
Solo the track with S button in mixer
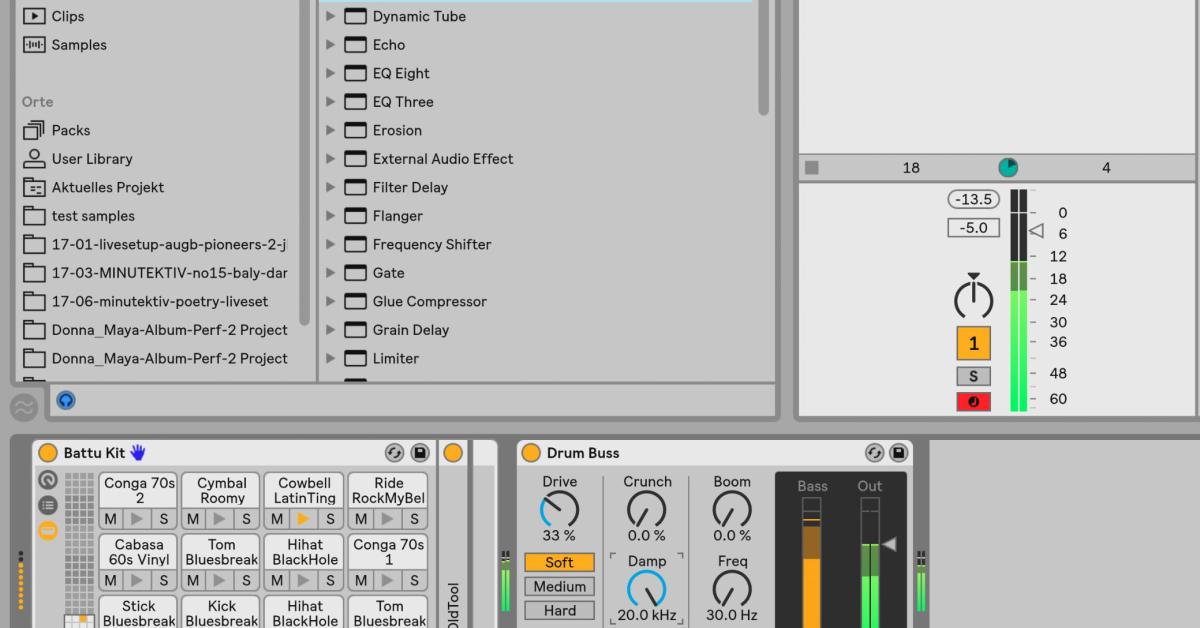click(973, 376)
